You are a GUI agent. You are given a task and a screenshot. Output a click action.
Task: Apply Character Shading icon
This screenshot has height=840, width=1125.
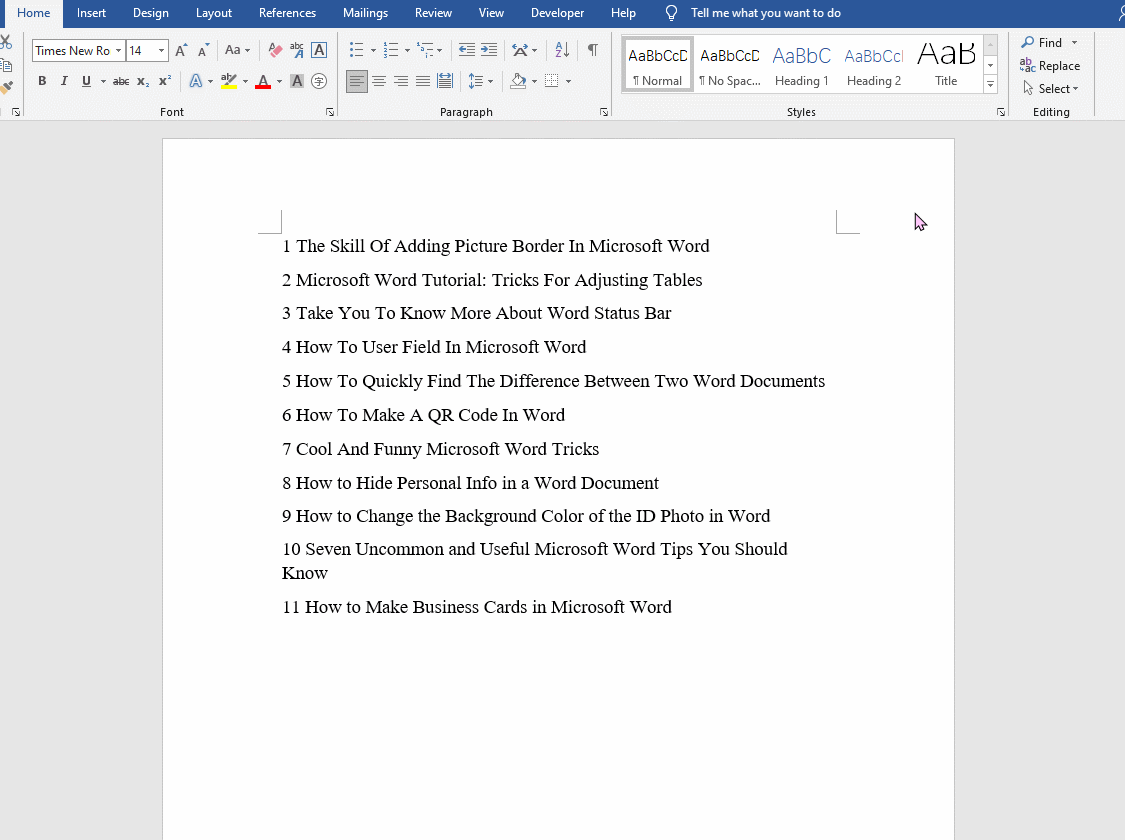(x=297, y=81)
